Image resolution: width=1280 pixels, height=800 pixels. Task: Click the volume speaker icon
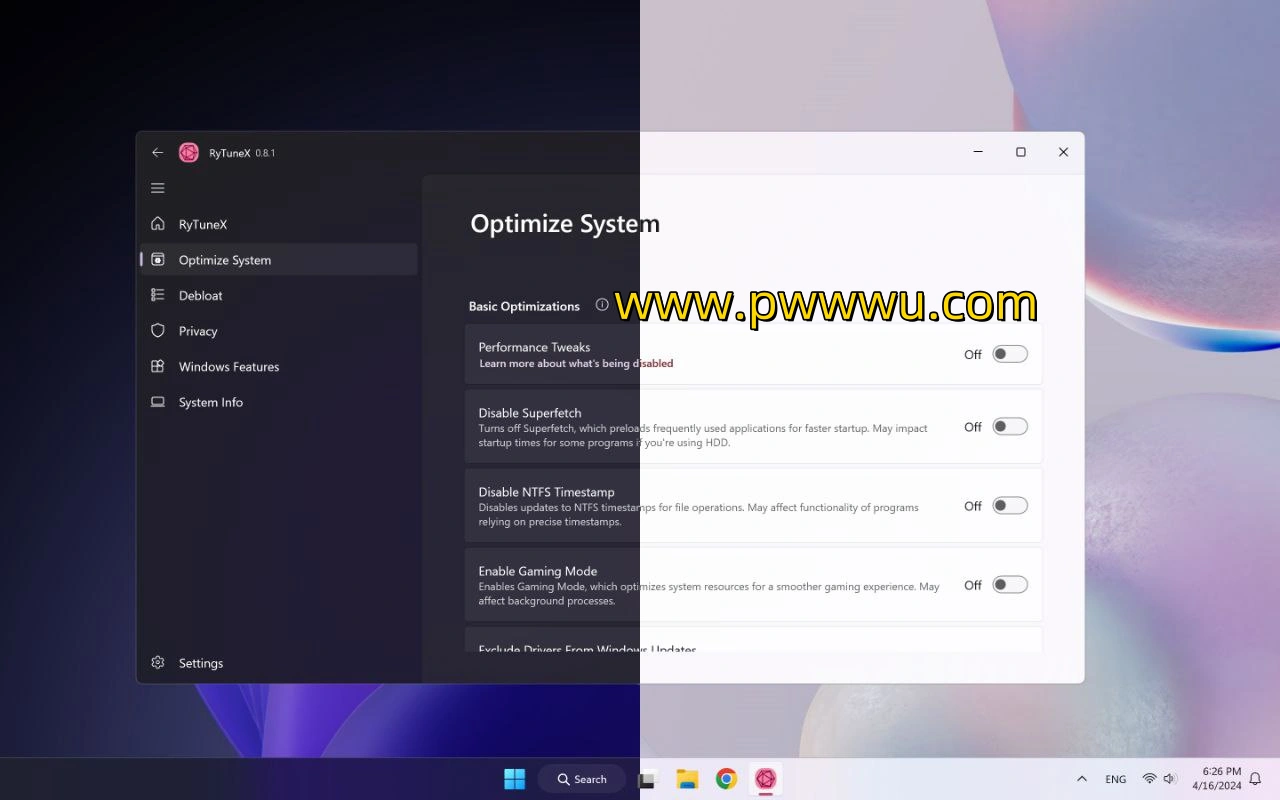point(1170,779)
